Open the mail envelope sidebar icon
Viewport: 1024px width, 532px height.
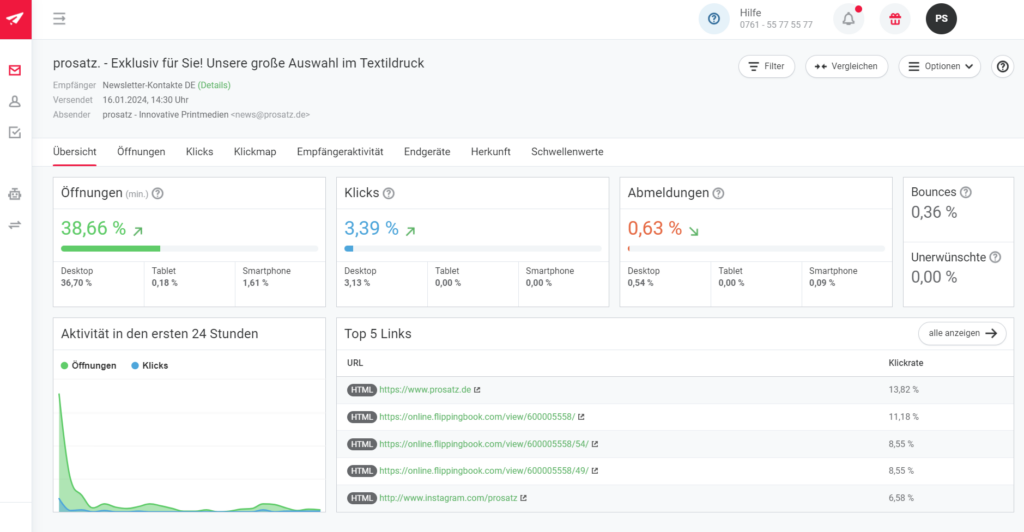(15, 70)
